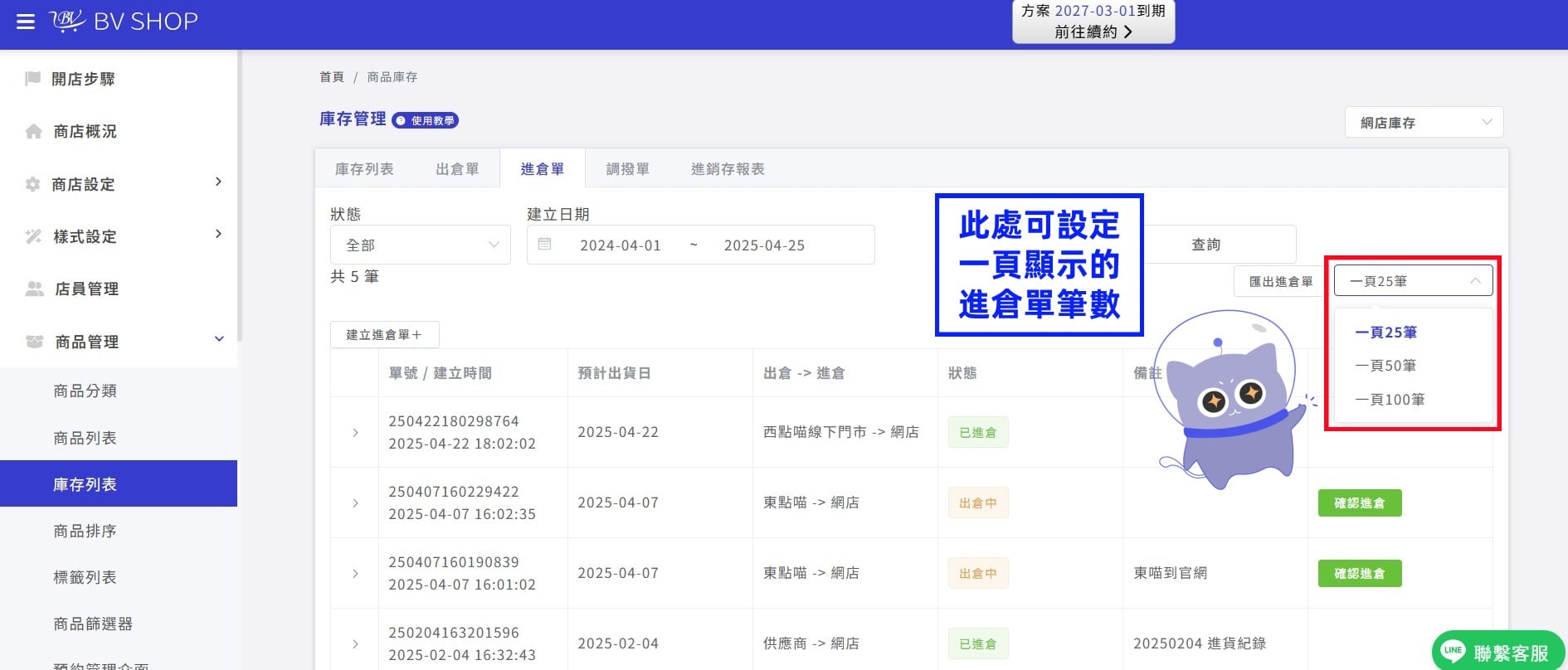Viewport: 1568px width, 670px height.
Task: Click the calendar icon in date field
Action: 544,245
